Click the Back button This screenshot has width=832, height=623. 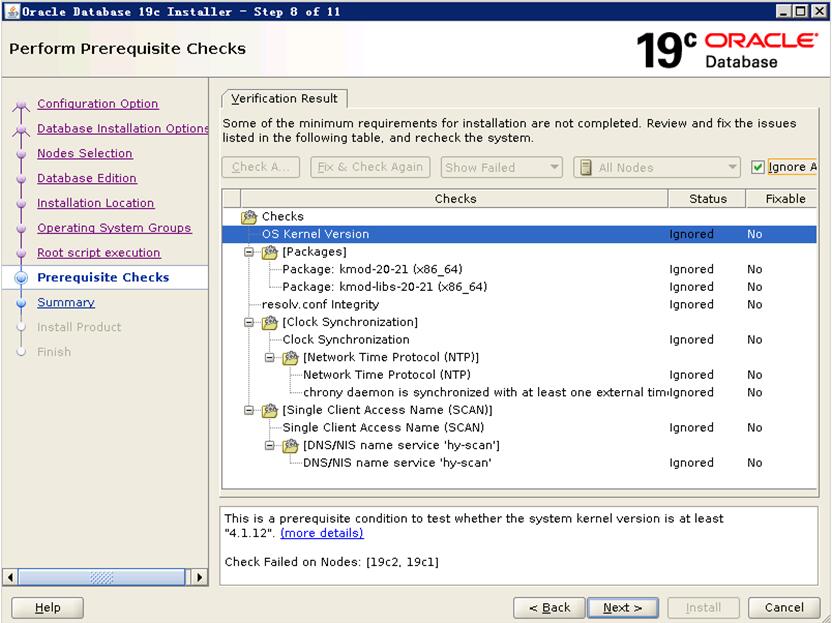549,608
